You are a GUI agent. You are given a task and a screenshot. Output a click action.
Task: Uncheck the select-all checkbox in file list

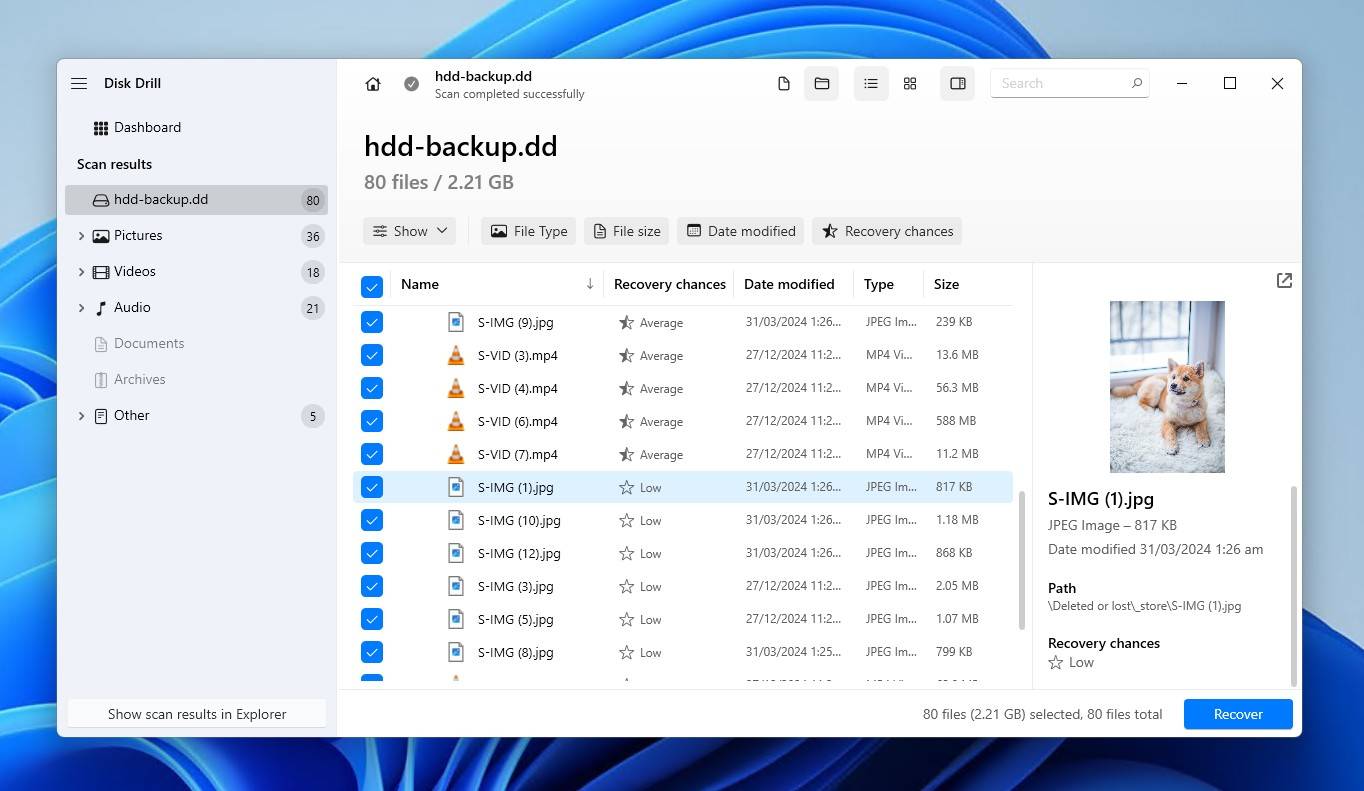[x=371, y=285]
